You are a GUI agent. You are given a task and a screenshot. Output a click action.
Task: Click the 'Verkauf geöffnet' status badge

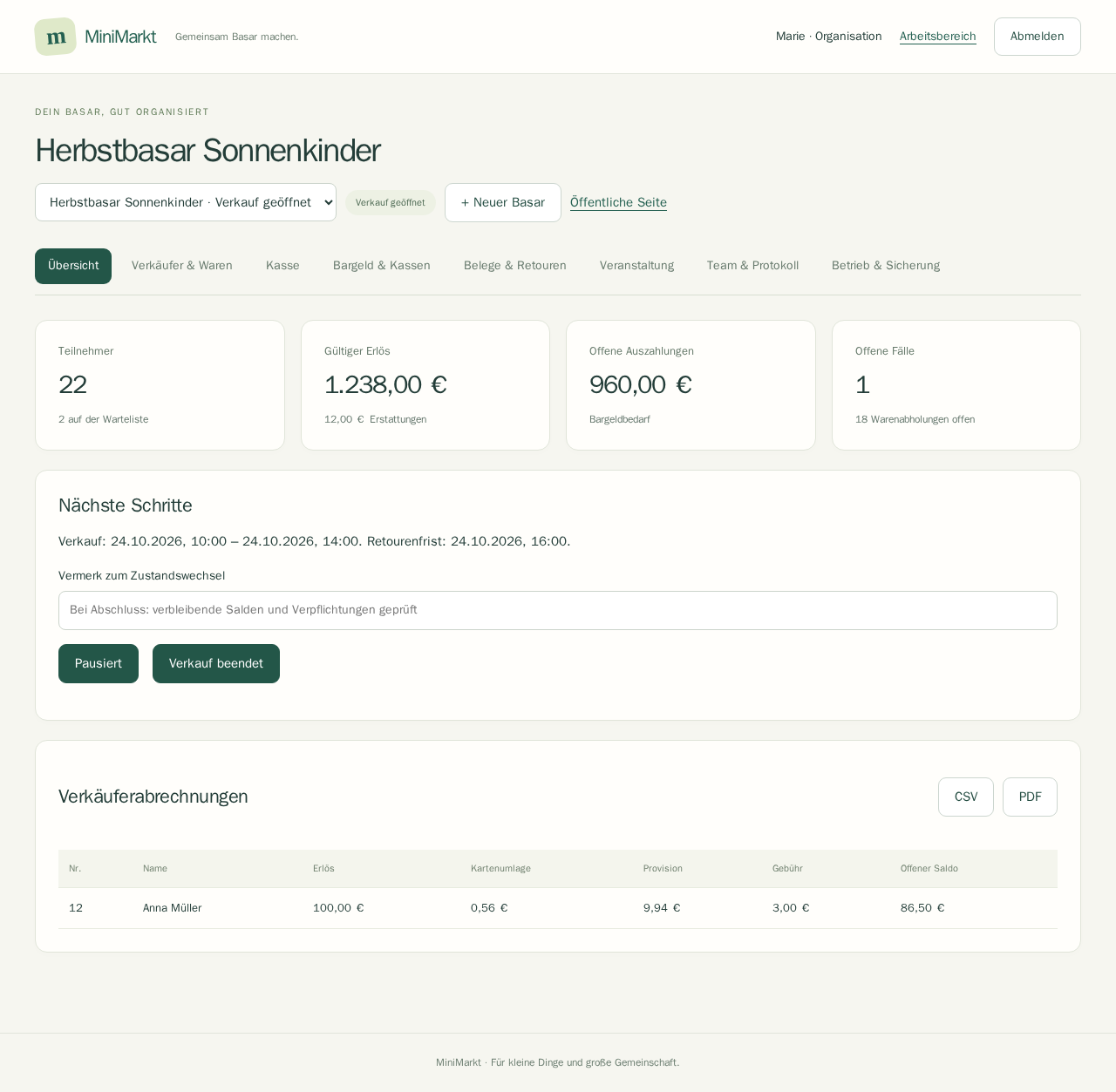(x=391, y=203)
